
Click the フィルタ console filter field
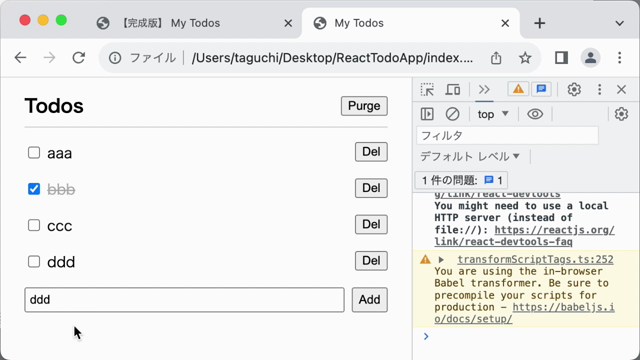pos(507,136)
